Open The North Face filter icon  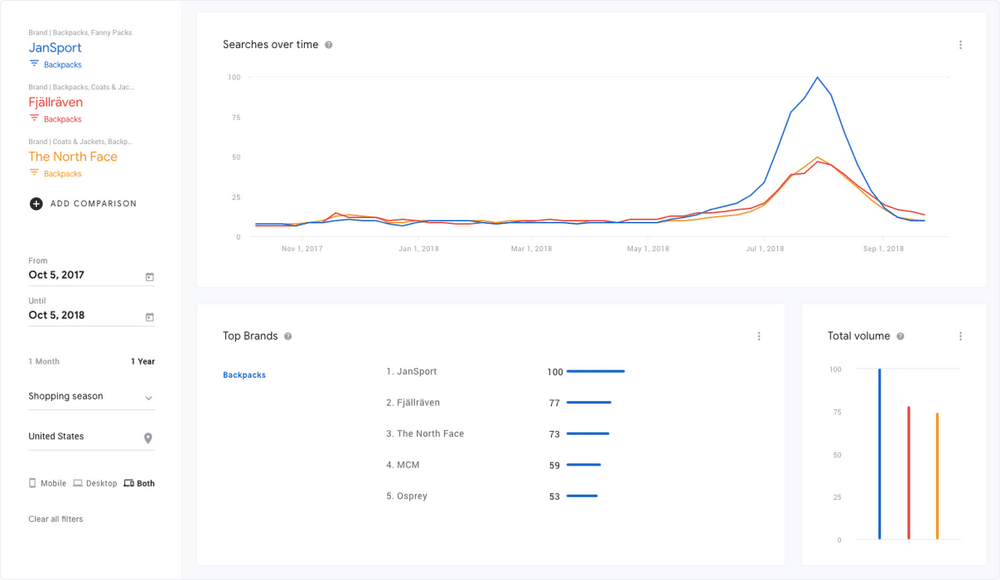coord(34,173)
